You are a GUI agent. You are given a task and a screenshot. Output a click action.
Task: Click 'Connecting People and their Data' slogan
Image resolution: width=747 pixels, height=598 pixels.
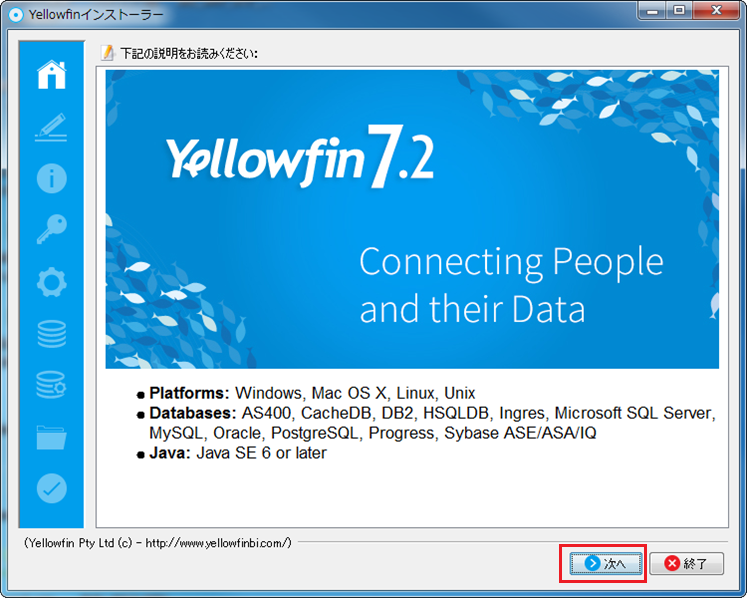pyautogui.click(x=511, y=285)
